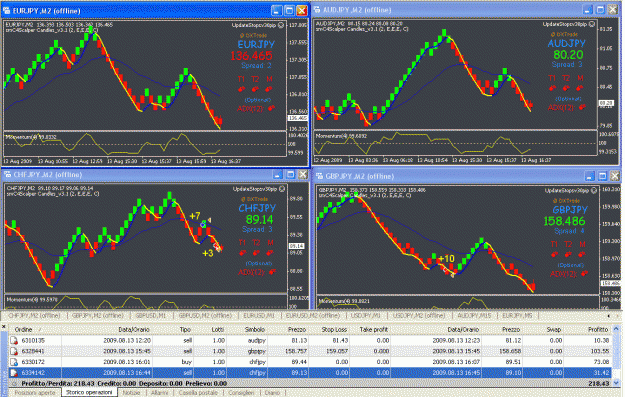Click the expert advisor smiley in the GBPJPY chart
625x397 pixels.
tap(594, 191)
